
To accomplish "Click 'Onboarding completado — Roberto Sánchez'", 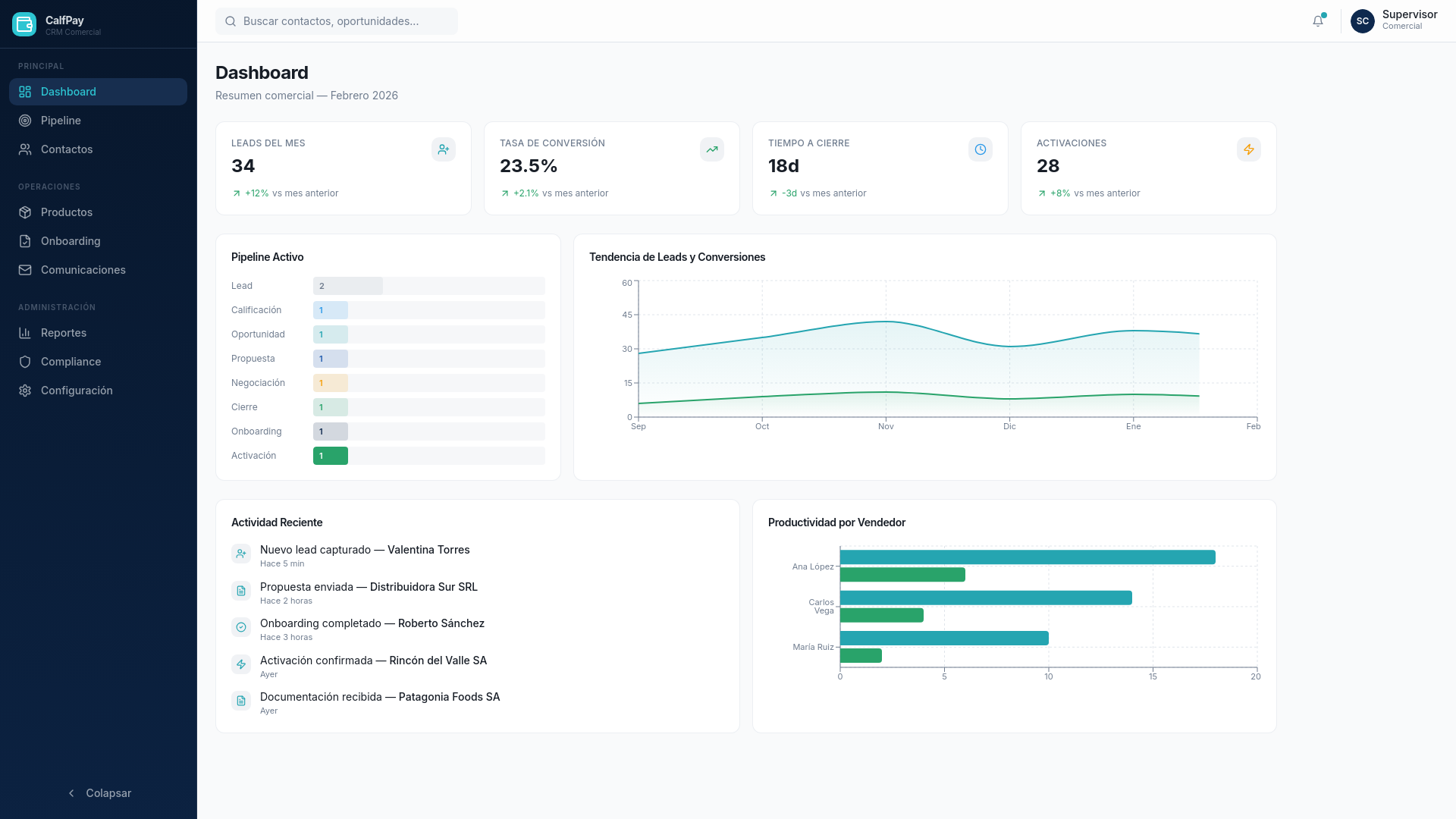I will (x=372, y=623).
